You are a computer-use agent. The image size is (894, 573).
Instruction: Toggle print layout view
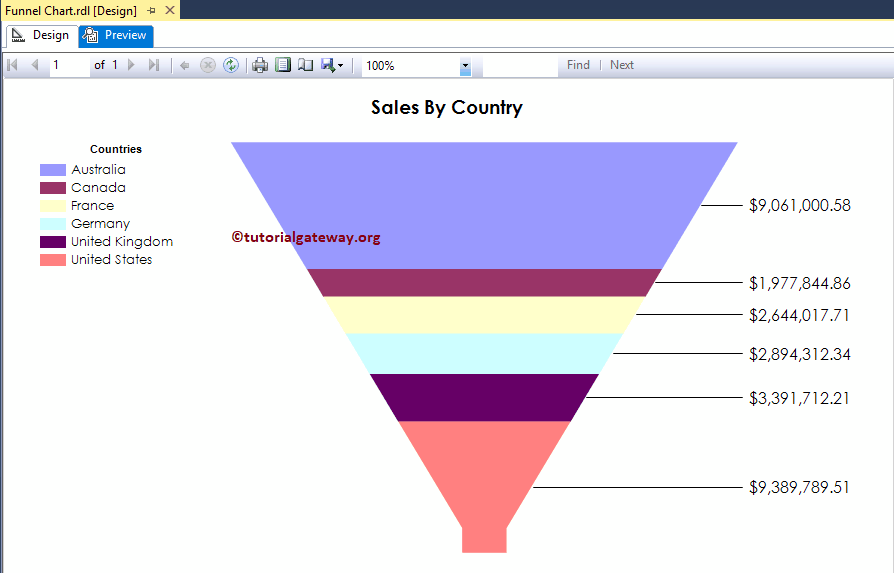[283, 65]
